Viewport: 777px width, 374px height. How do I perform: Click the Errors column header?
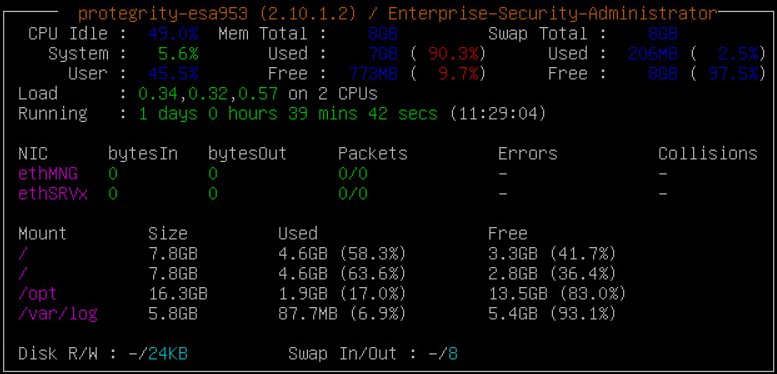point(528,154)
